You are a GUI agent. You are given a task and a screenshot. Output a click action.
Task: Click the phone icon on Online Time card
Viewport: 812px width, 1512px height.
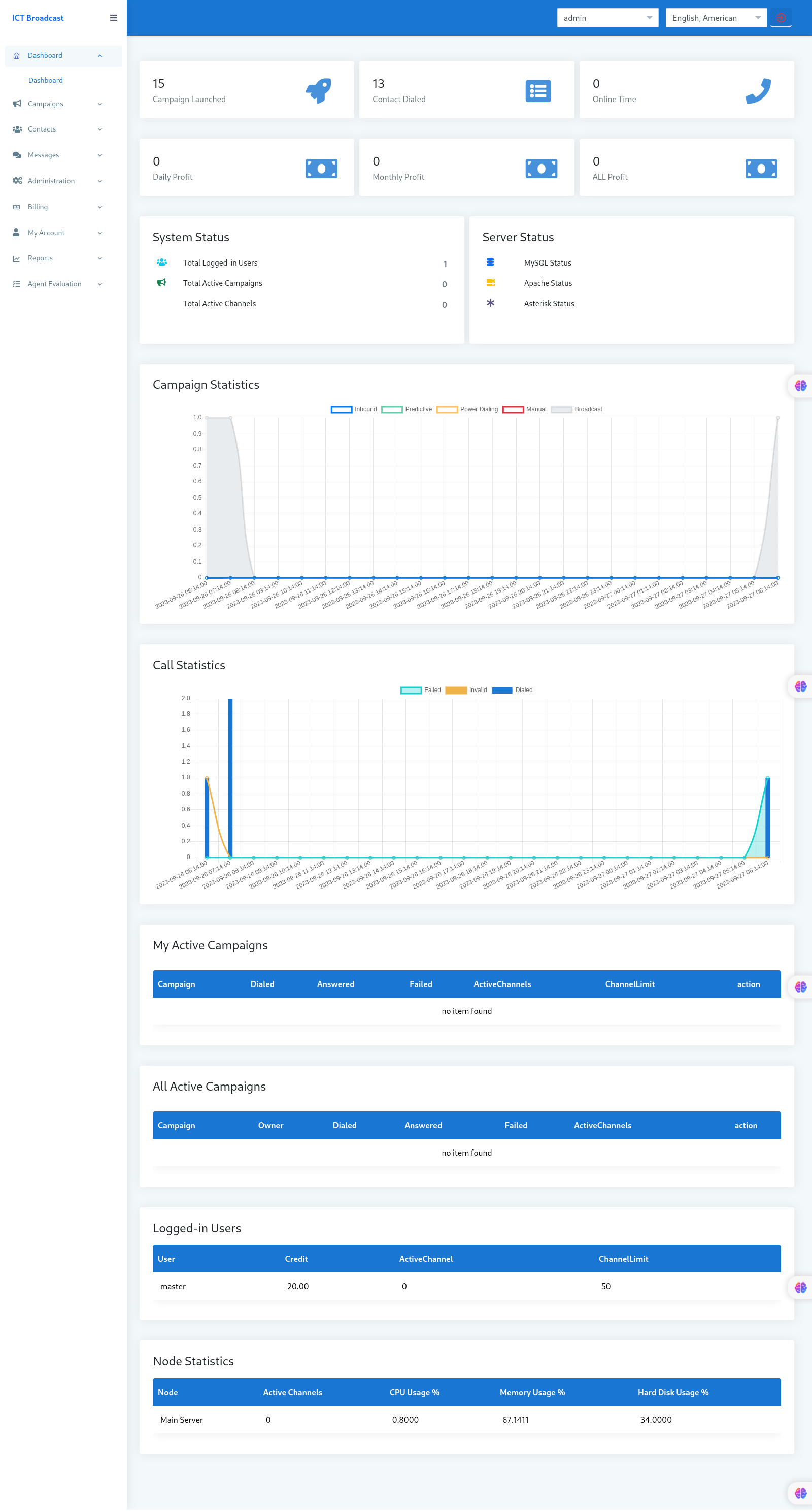(758, 91)
